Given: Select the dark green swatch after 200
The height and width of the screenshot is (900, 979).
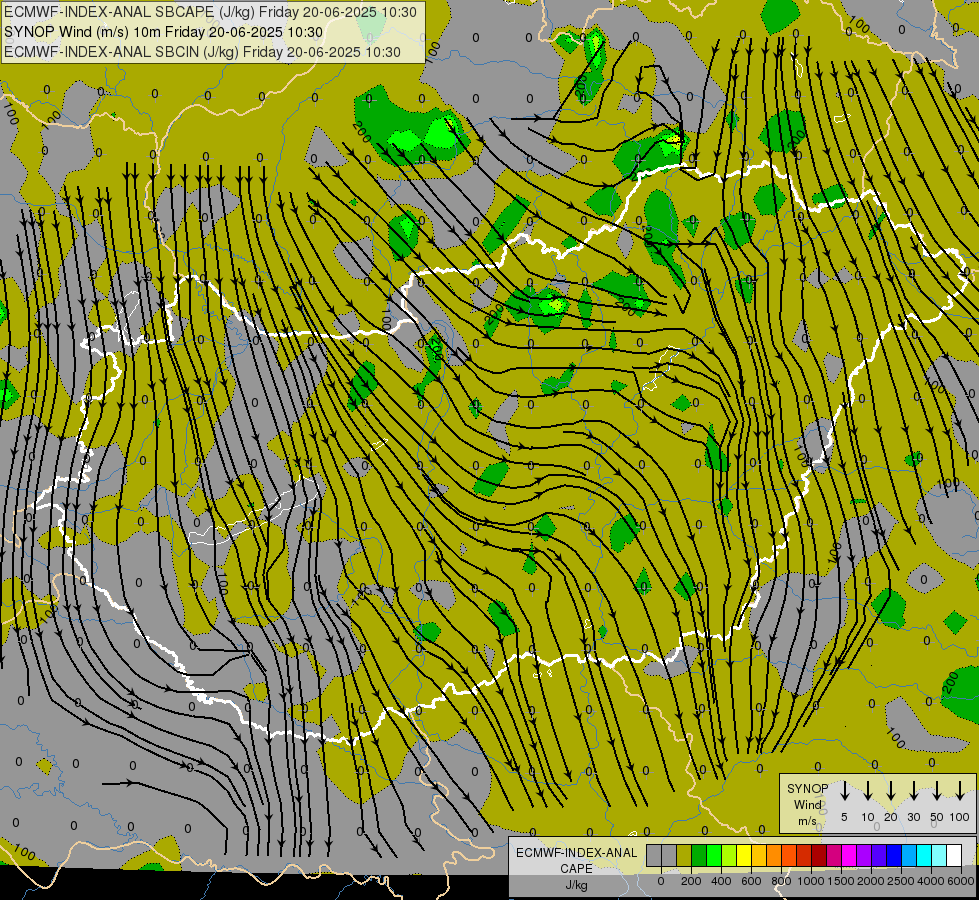Looking at the screenshot, I should coord(699,855).
